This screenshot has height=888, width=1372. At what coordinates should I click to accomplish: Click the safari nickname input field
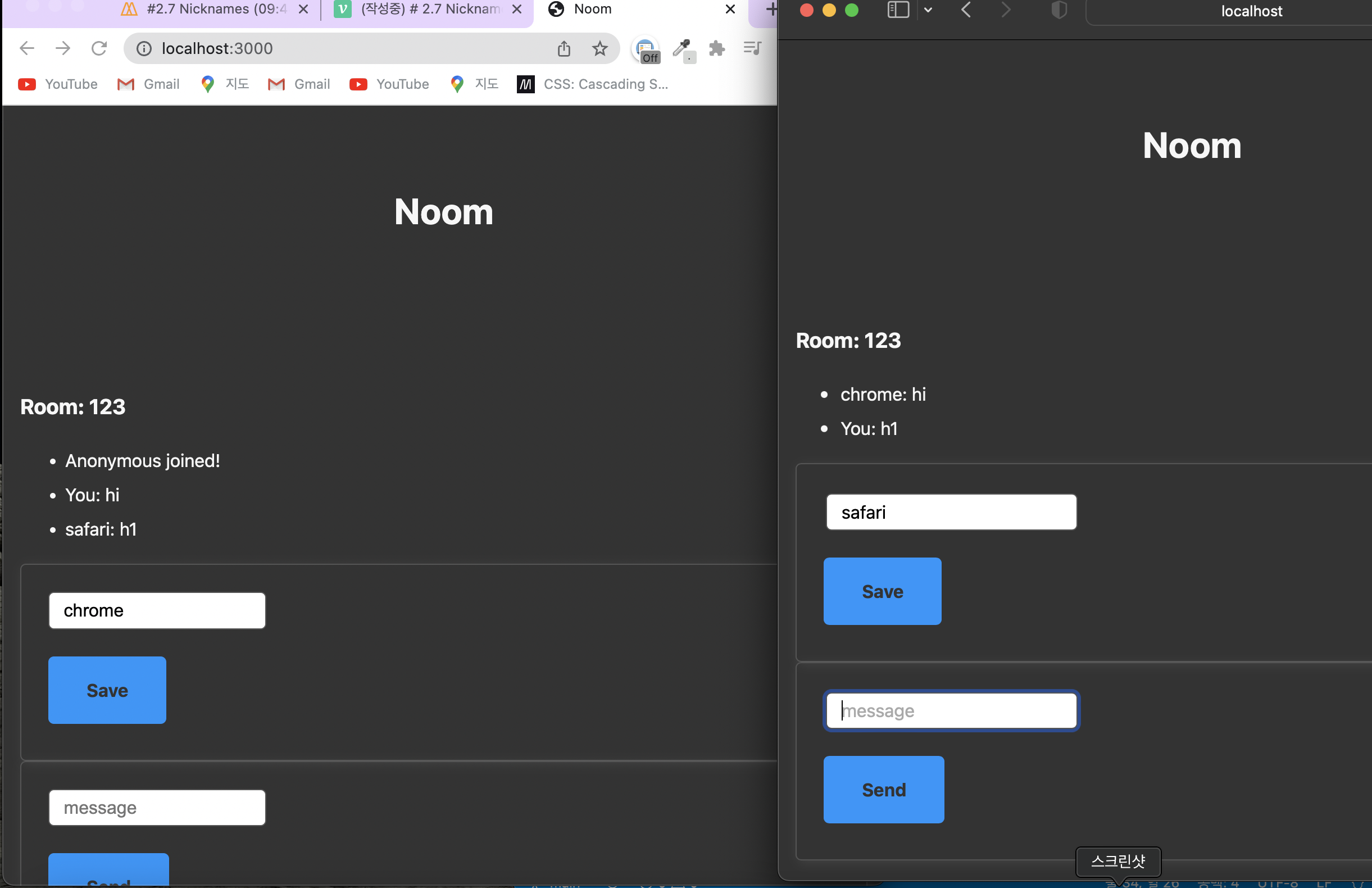(951, 512)
